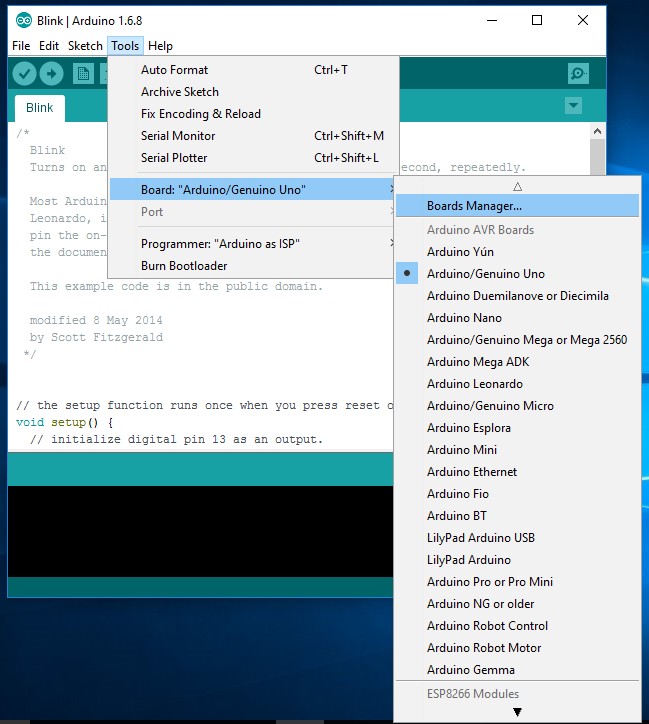Open Serial Plotter menu entry

[252, 158]
